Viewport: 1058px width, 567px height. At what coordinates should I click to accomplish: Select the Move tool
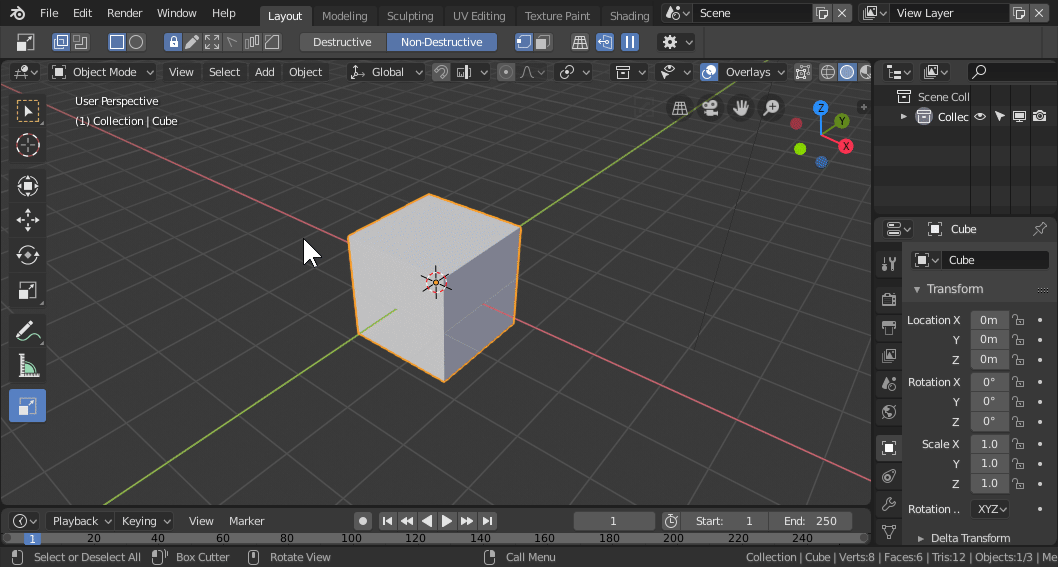(x=28, y=220)
